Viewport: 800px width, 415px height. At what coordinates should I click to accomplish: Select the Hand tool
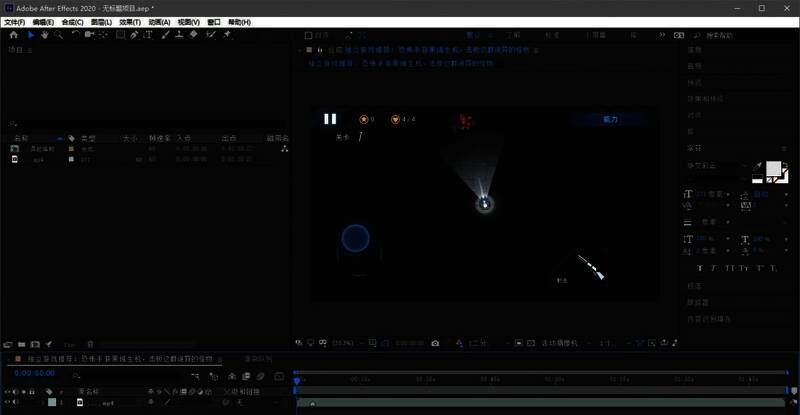pos(45,34)
